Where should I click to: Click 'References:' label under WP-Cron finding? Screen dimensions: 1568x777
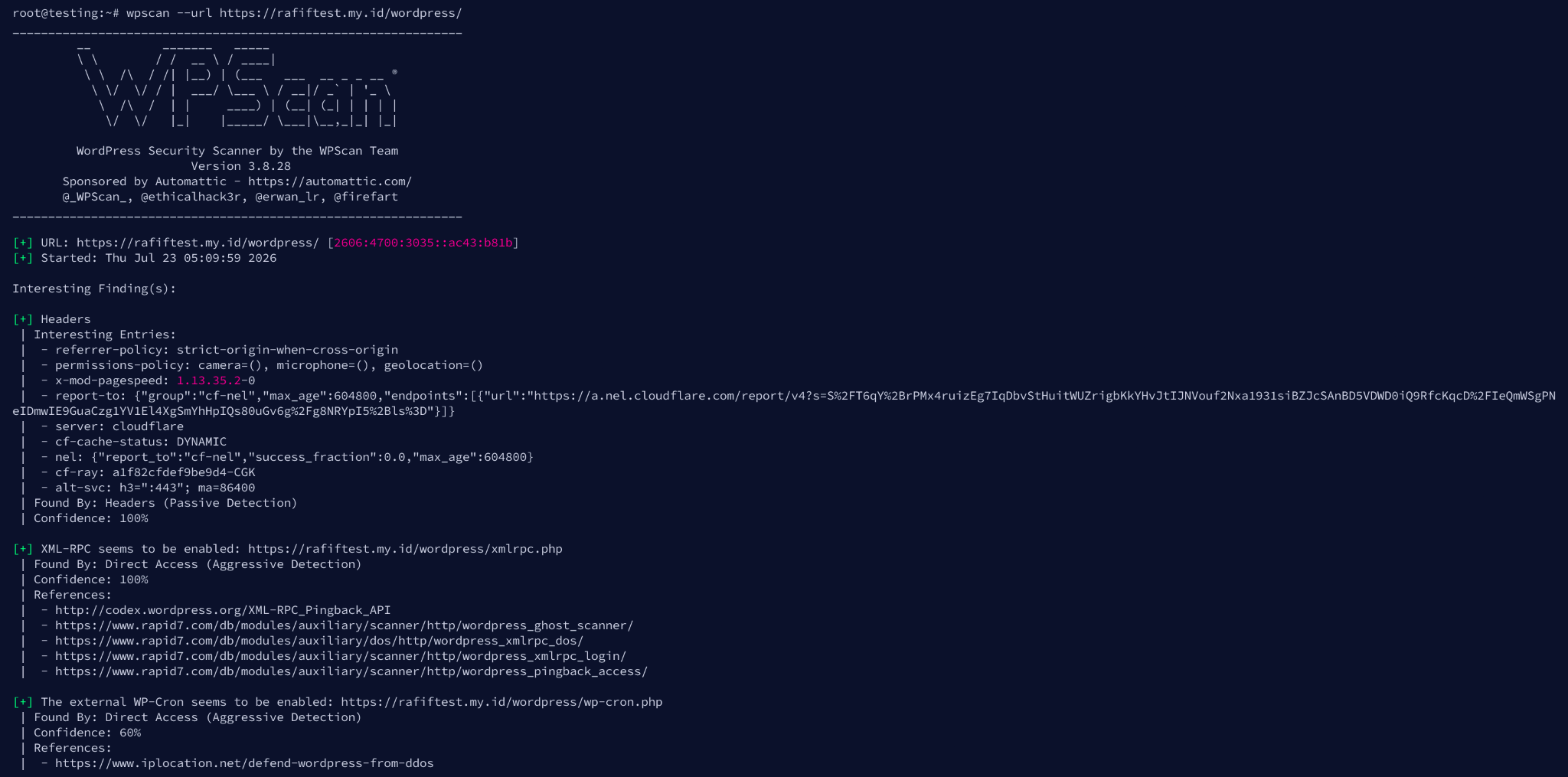73,748
